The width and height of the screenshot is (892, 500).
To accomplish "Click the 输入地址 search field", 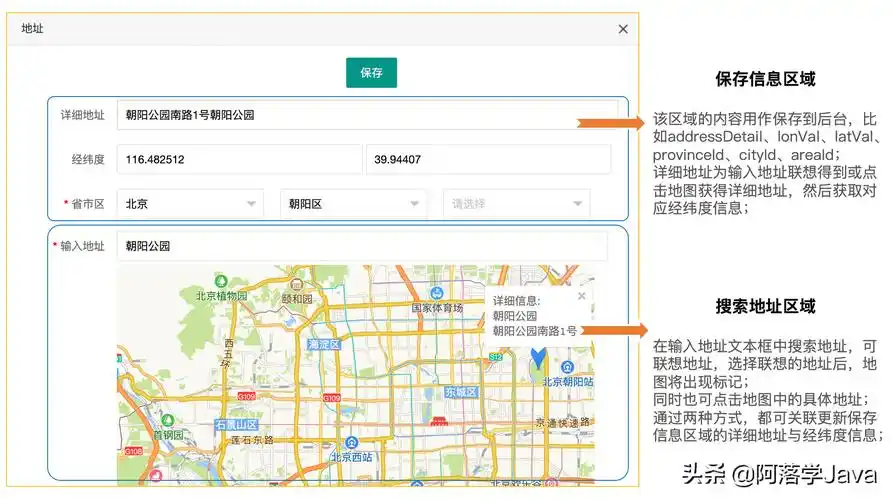I will coord(361,246).
